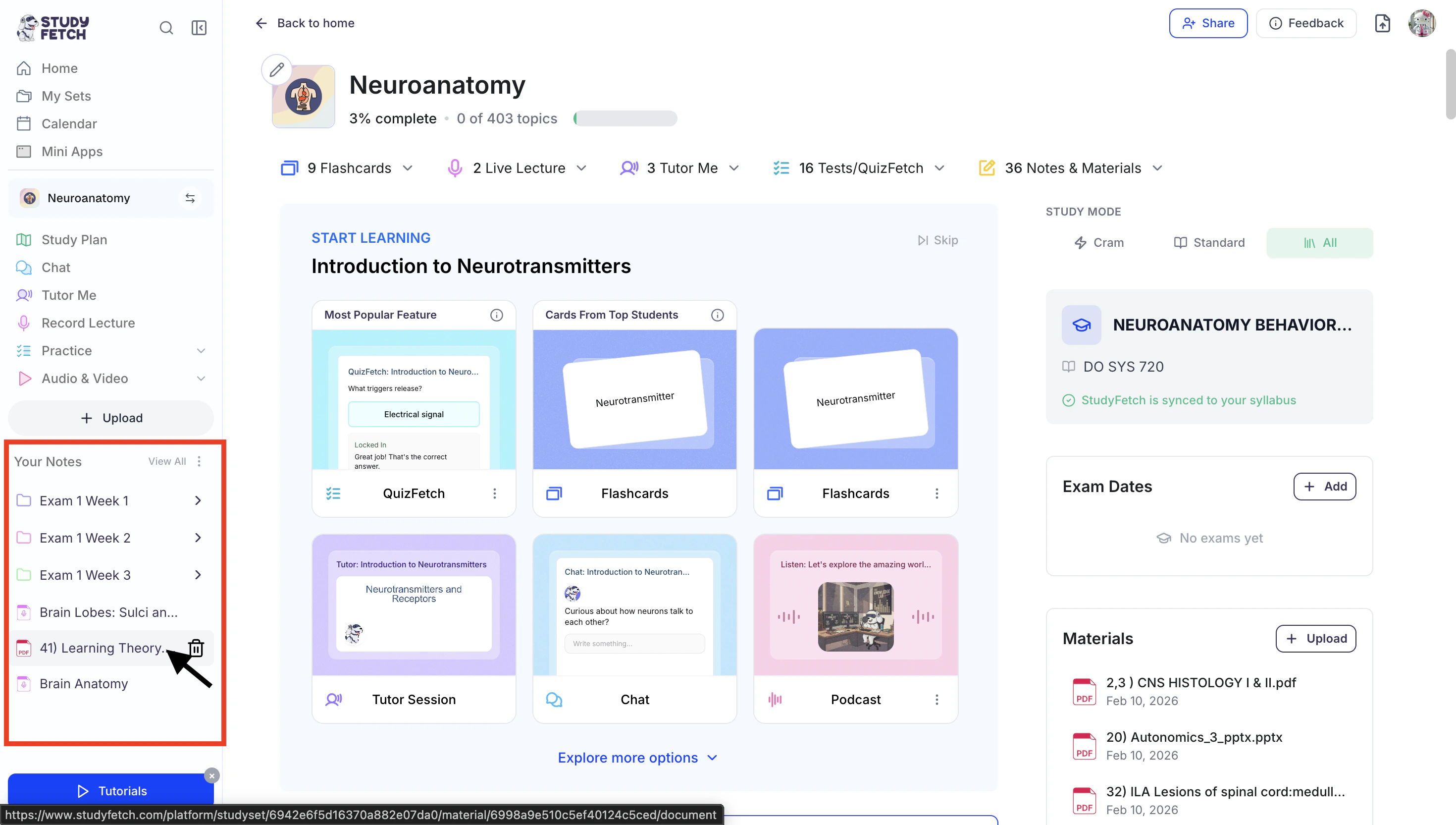Click info icon on Most Popular Feature

[496, 315]
